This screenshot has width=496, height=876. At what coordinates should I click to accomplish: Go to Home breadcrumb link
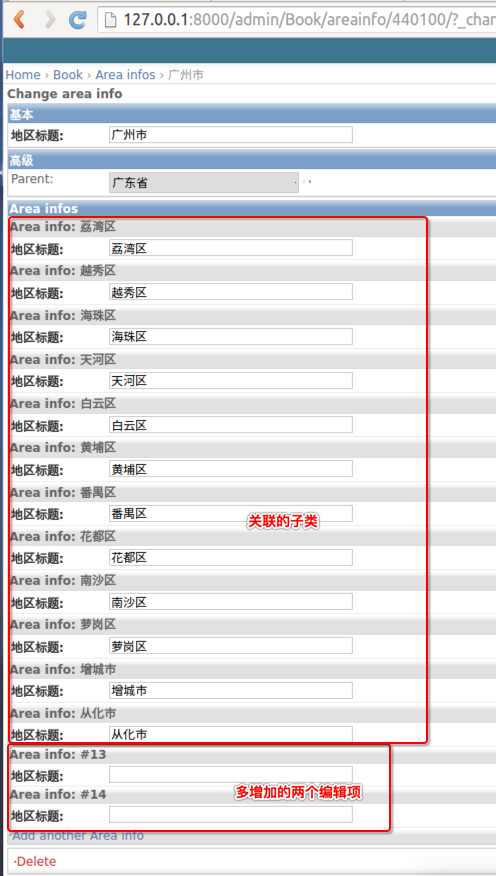point(23,75)
